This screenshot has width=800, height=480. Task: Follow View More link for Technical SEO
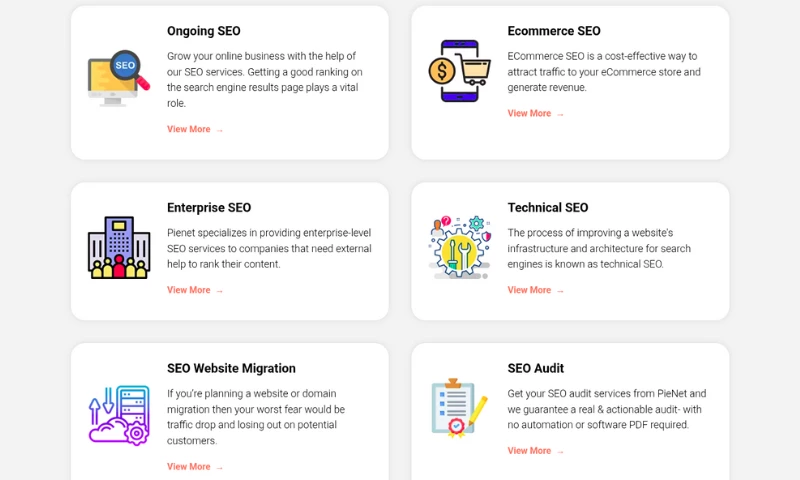click(x=535, y=290)
